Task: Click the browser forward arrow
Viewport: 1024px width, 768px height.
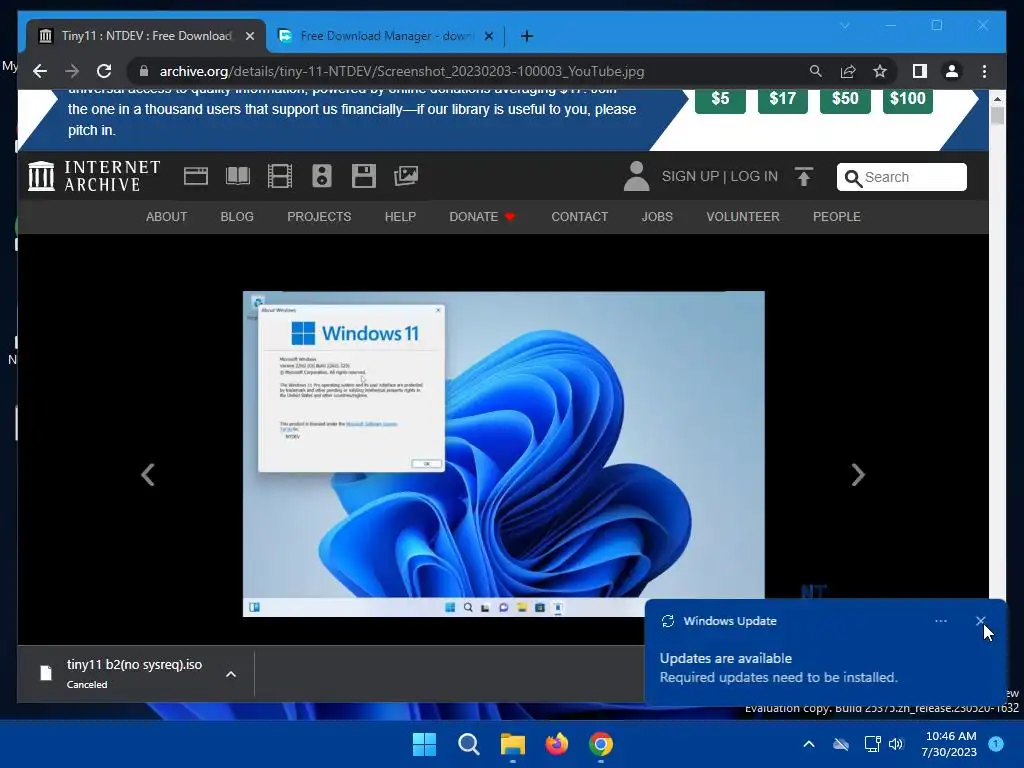Action: click(x=72, y=71)
